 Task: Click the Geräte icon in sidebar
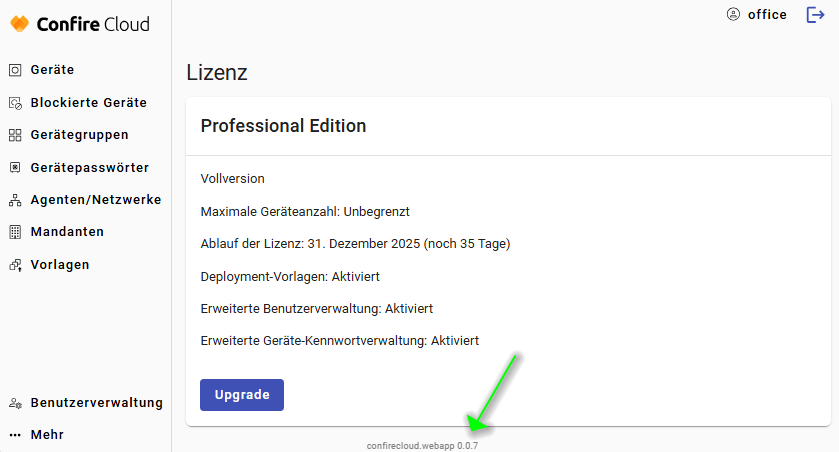tap(15, 70)
